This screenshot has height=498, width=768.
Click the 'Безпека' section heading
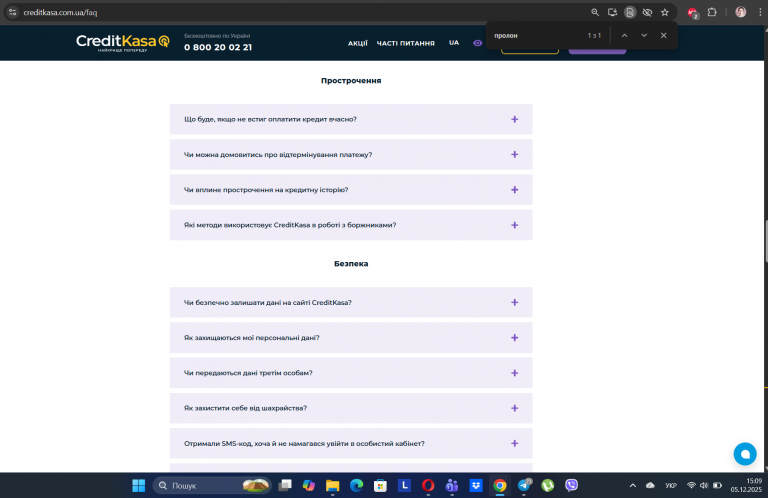coord(351,263)
